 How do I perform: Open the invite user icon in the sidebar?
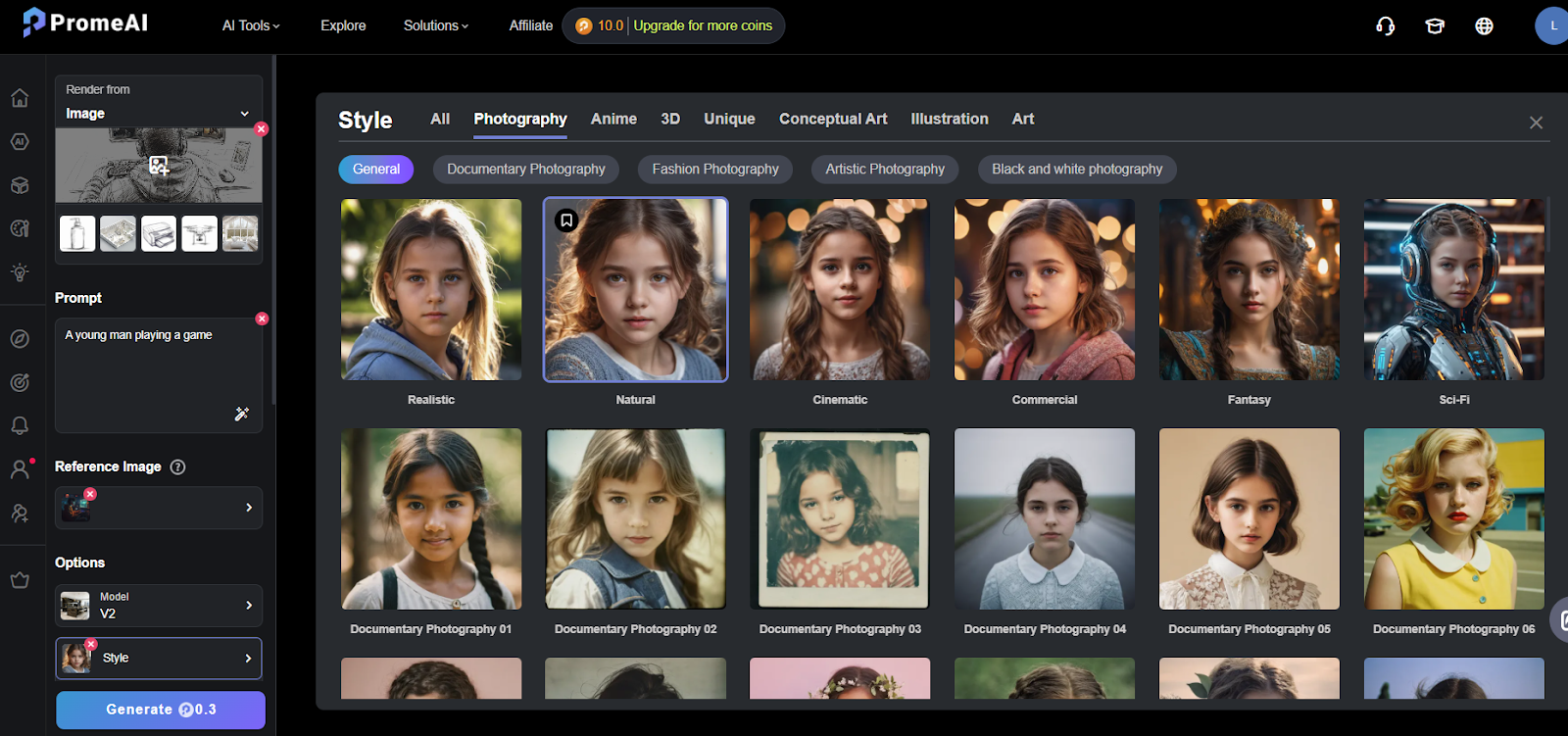tap(20, 513)
